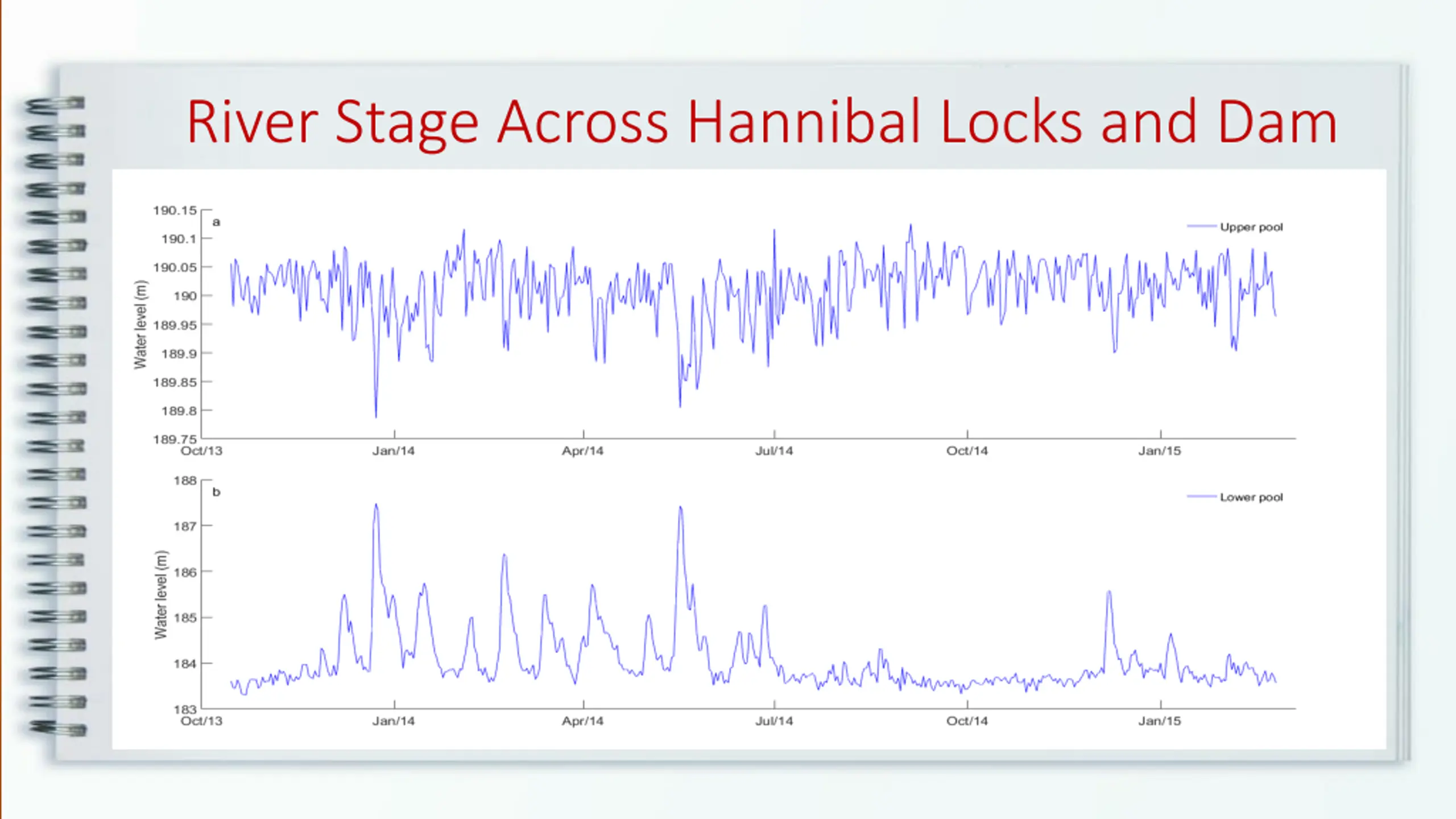Viewport: 1456px width, 819px height.
Task: Select the 189.95 y-axis tick label
Action: coord(175,325)
